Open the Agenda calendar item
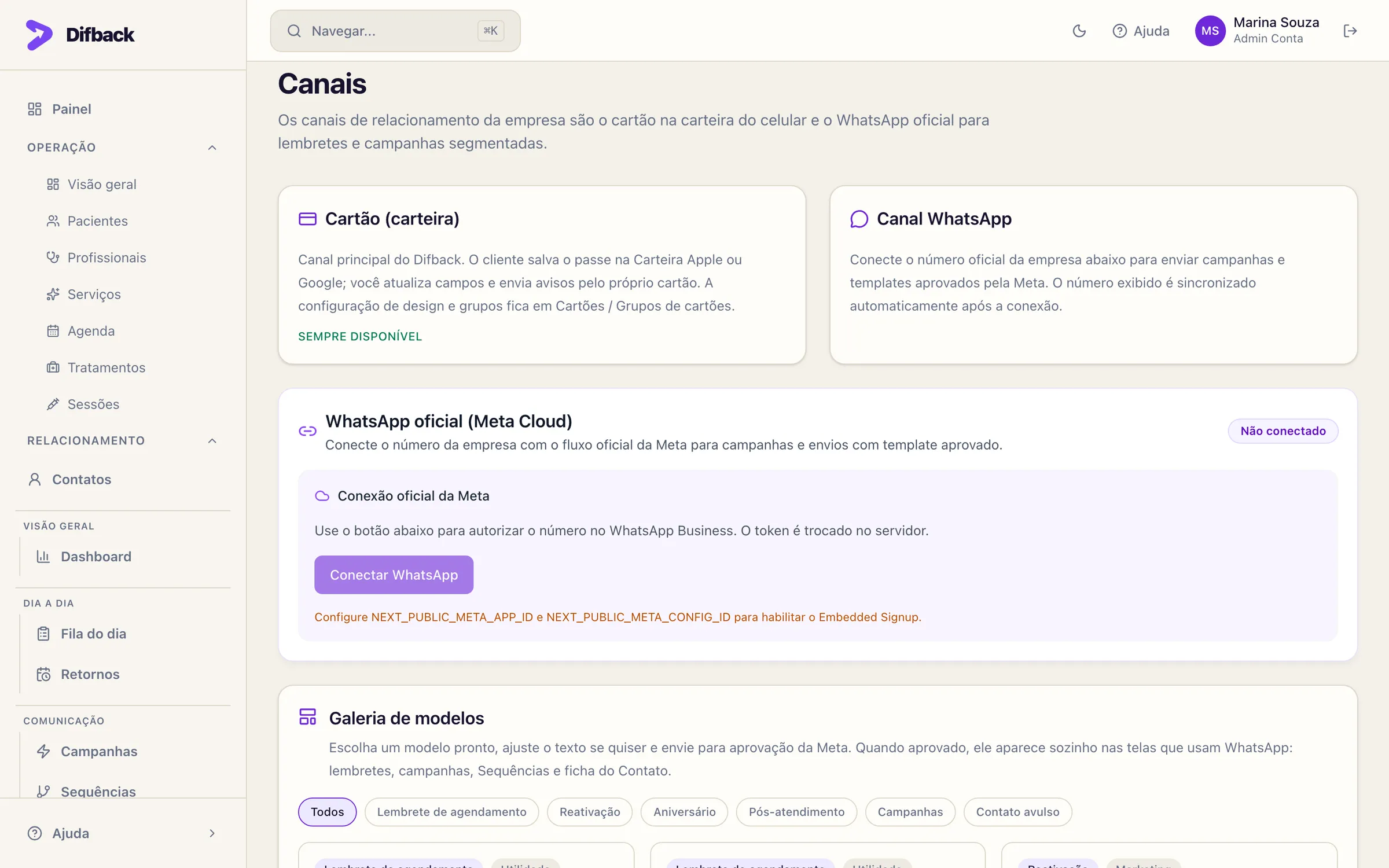 91,331
